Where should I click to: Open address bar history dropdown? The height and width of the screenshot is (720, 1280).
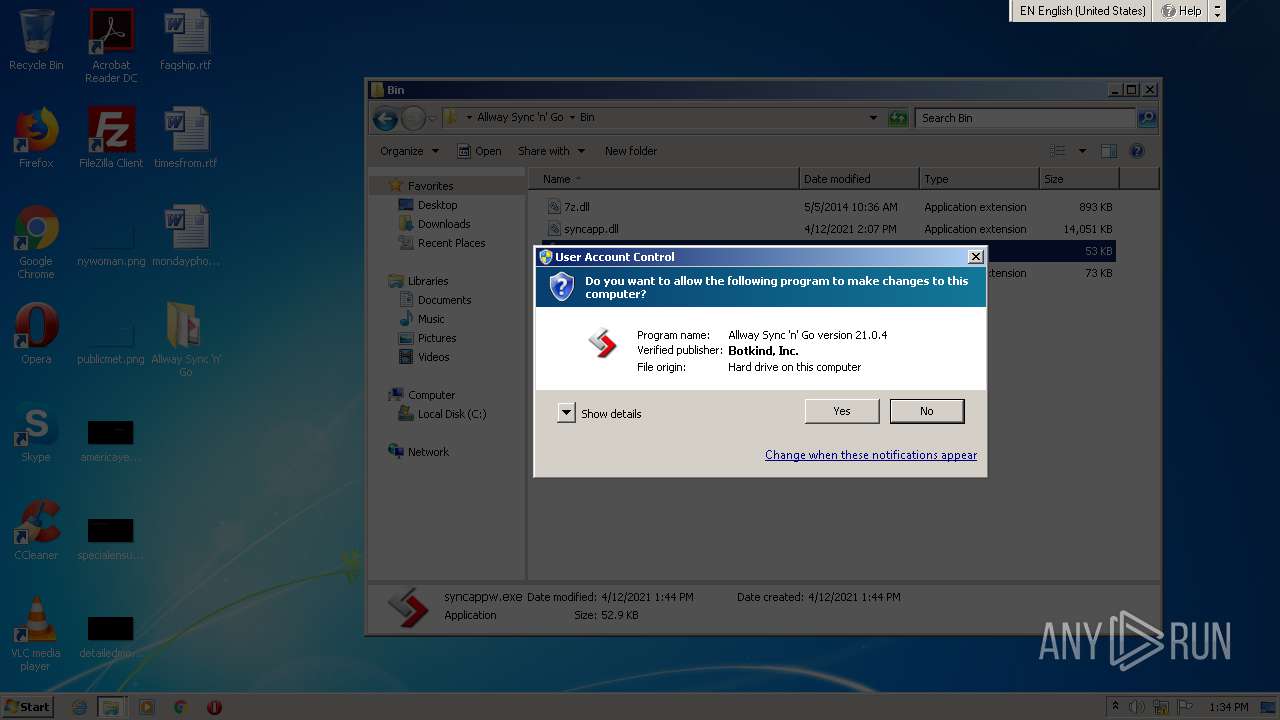tap(874, 118)
